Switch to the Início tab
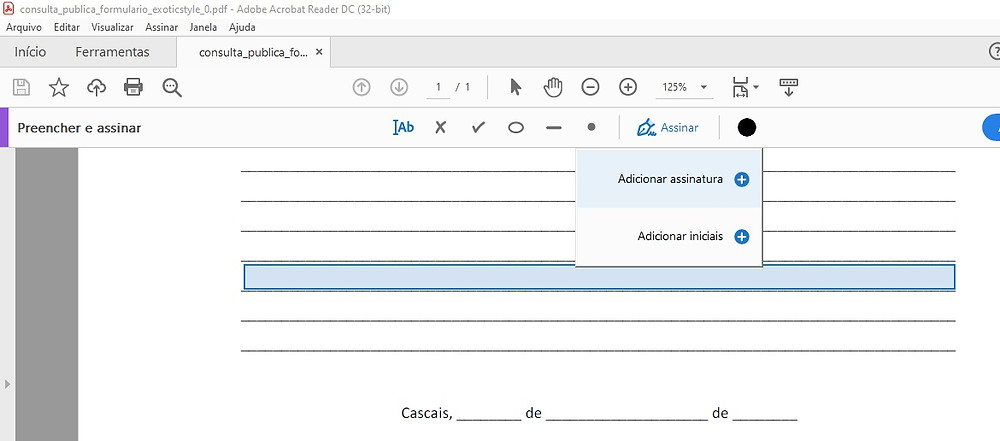Viewport: 1000px width, 441px height. (31, 52)
